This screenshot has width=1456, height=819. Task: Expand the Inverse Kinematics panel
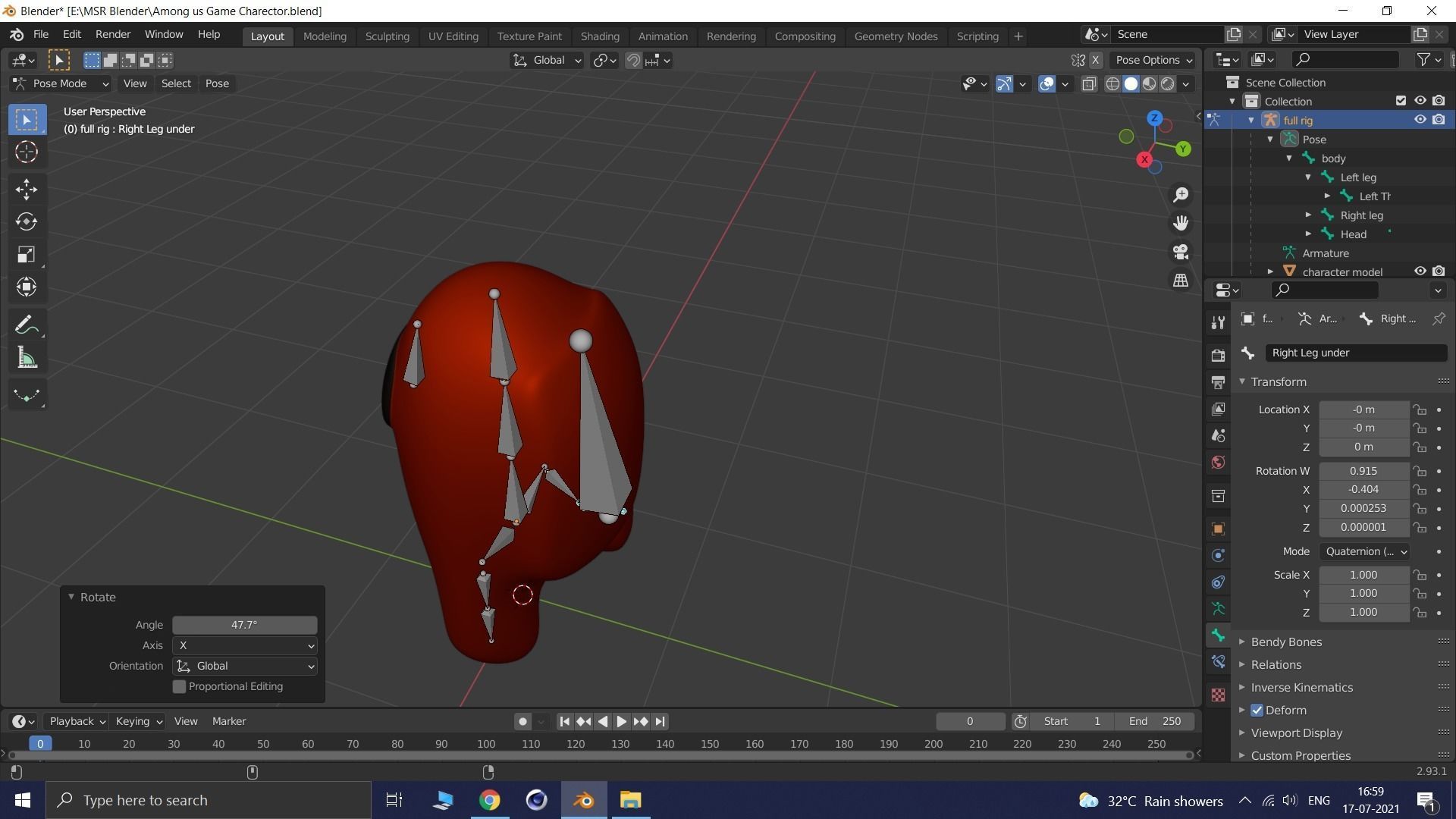pos(1301,687)
